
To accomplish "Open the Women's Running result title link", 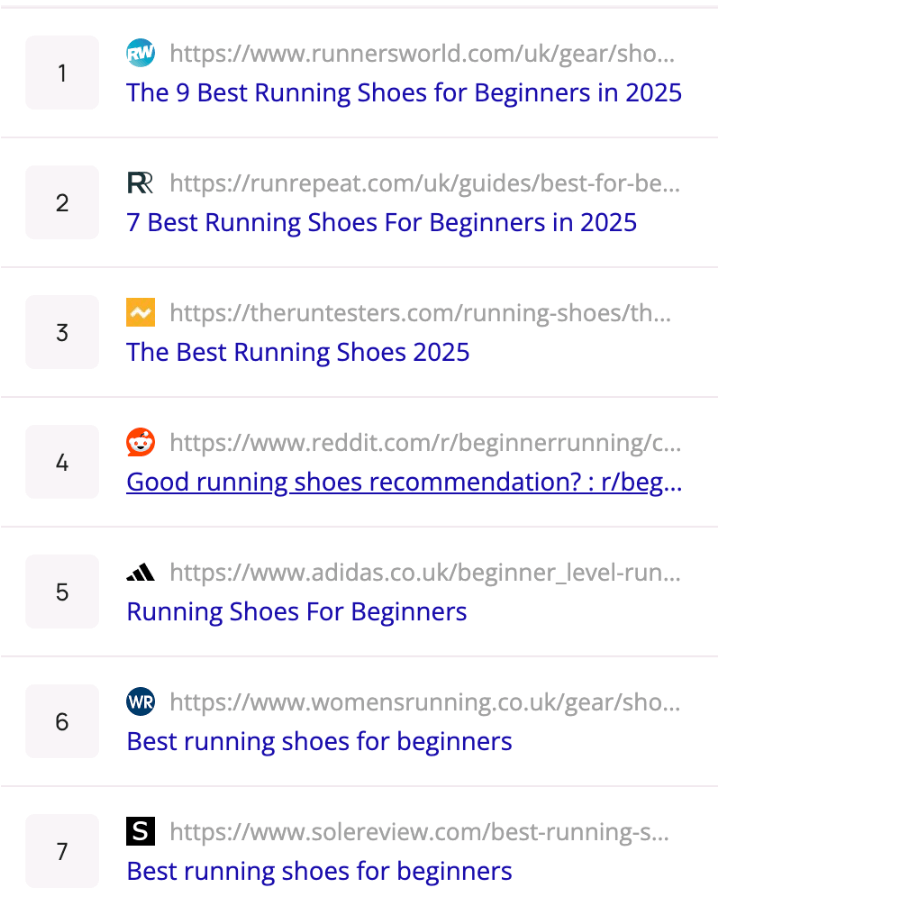I will (x=319, y=741).
